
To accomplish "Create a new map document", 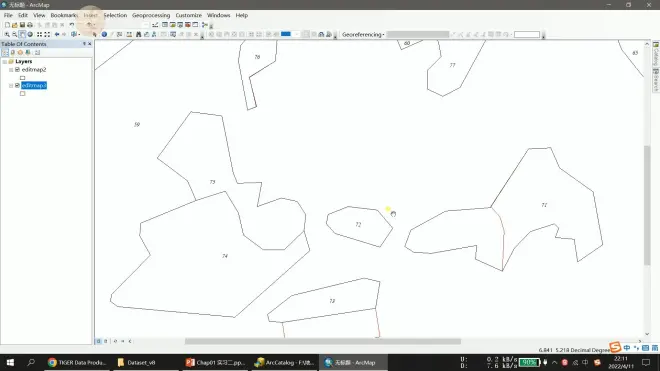I will (7, 25).
